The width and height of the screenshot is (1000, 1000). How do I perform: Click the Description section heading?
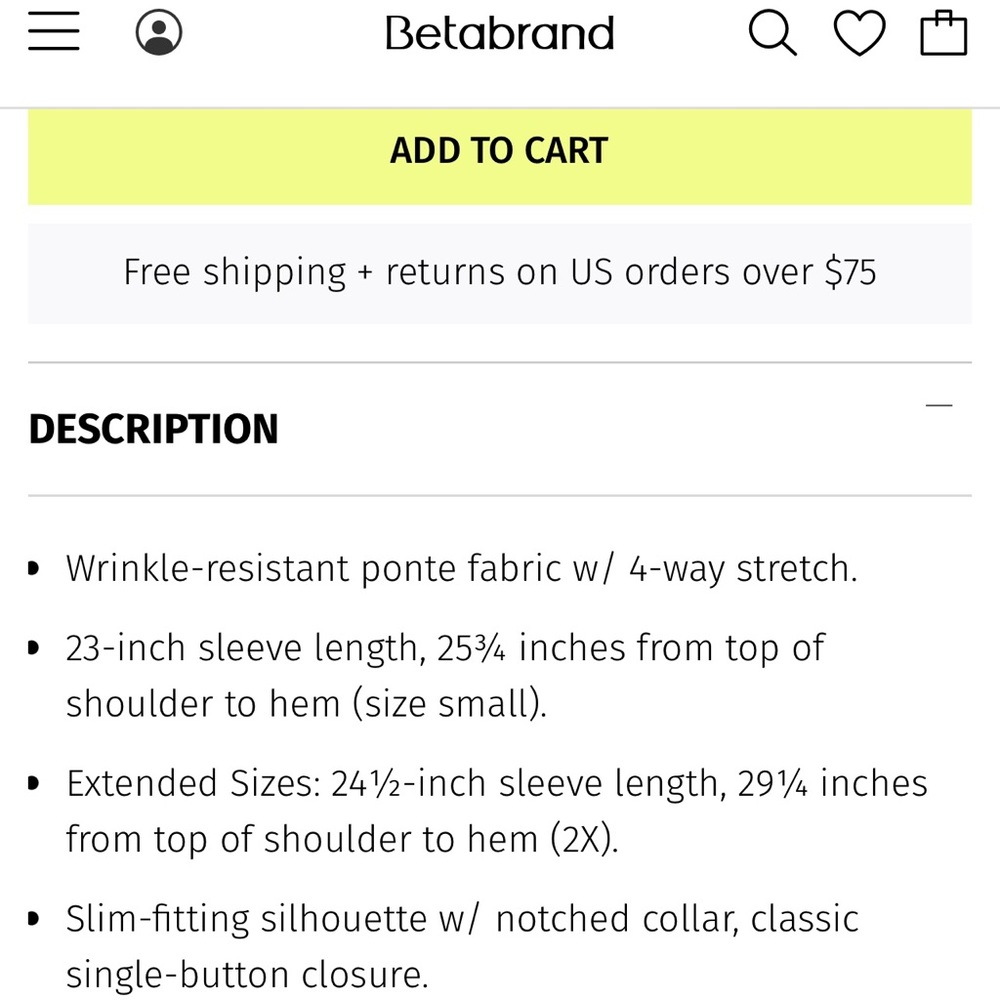pyautogui.click(x=154, y=429)
